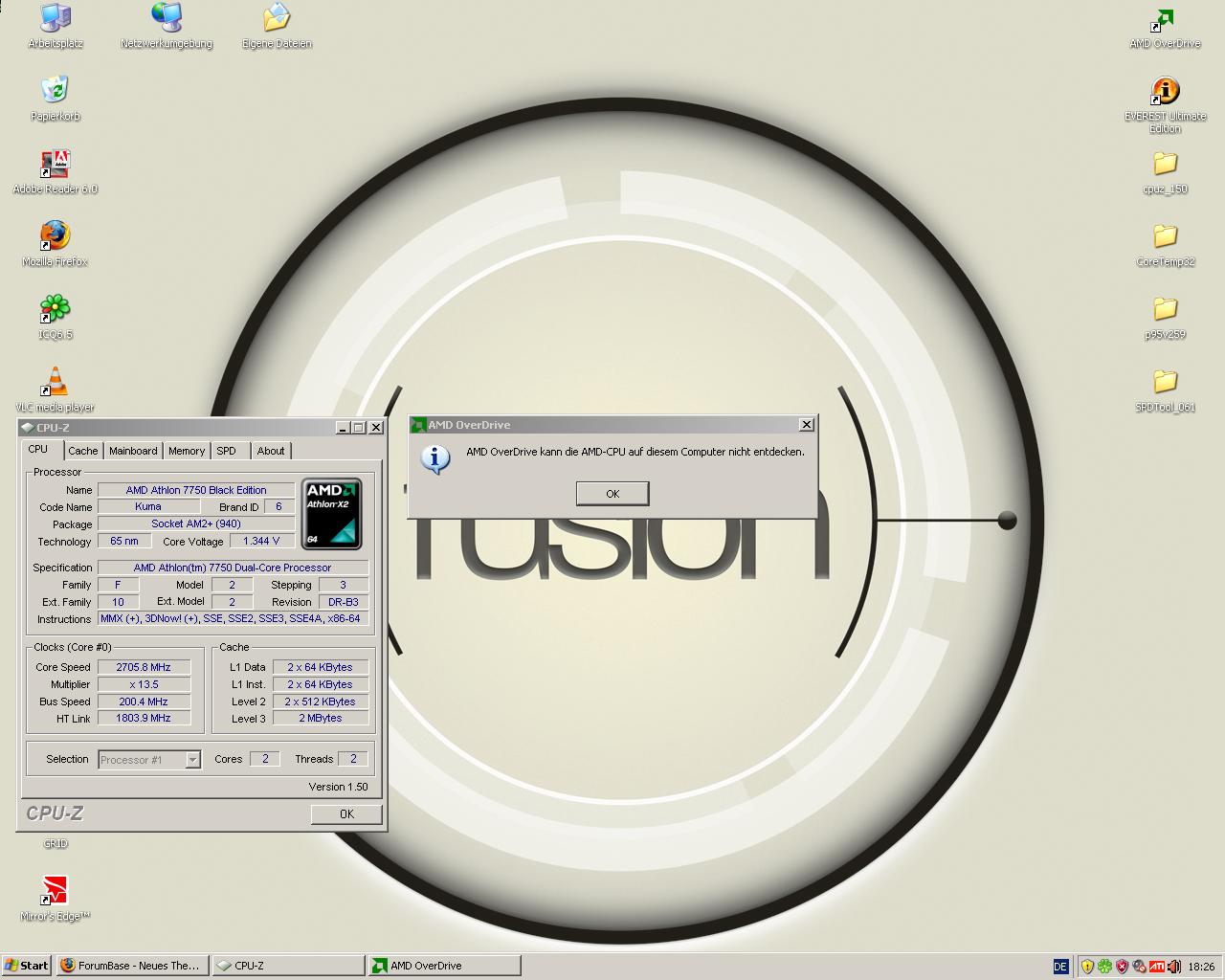Switch to the About tab in CPU-Z

tap(271, 451)
